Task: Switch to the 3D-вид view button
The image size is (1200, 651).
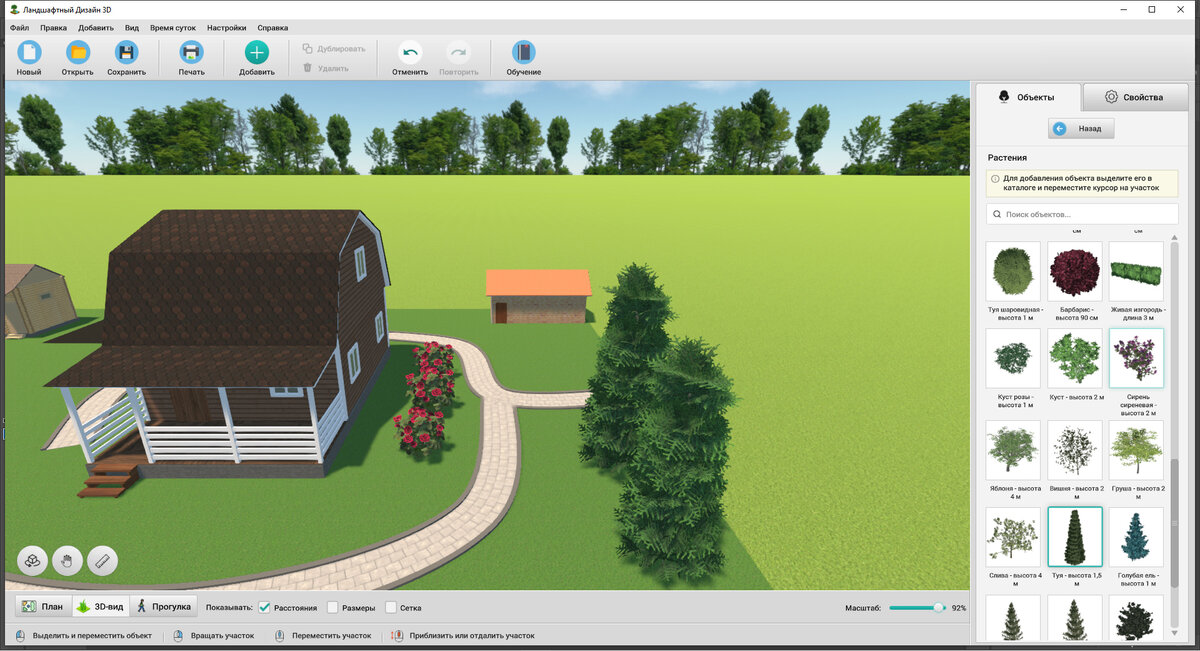Action: tap(100, 607)
